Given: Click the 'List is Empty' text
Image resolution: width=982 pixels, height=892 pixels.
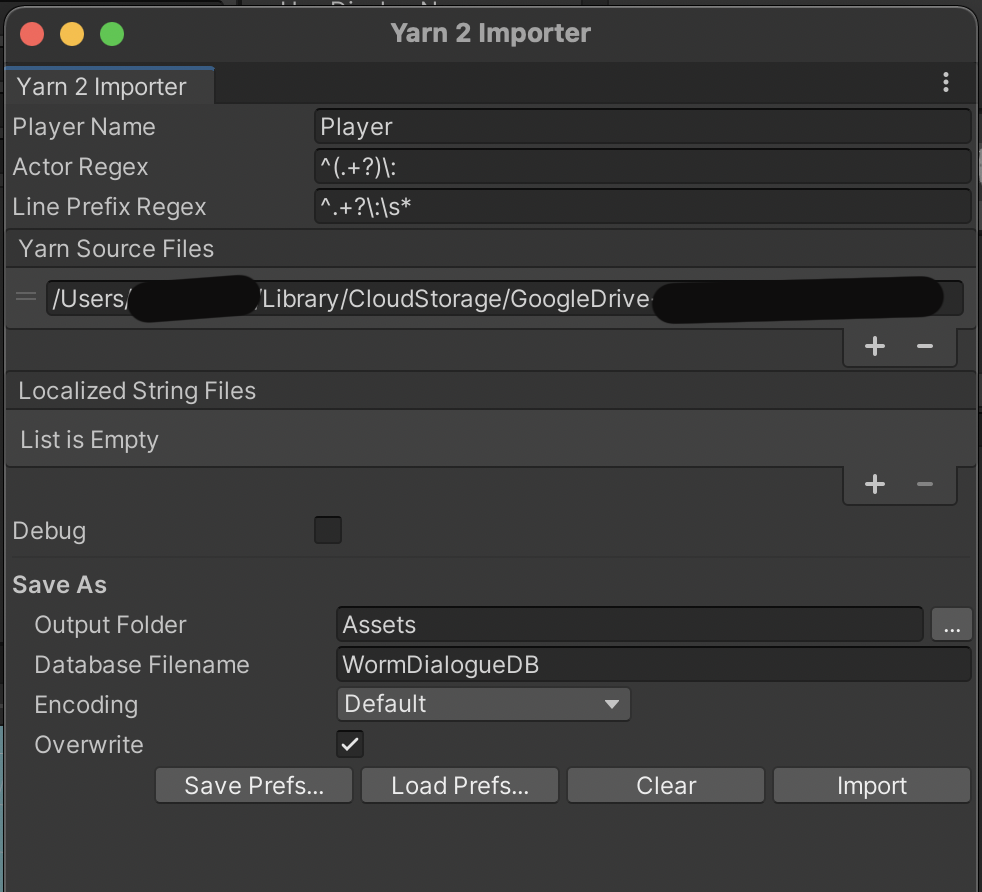Looking at the screenshot, I should (89, 440).
